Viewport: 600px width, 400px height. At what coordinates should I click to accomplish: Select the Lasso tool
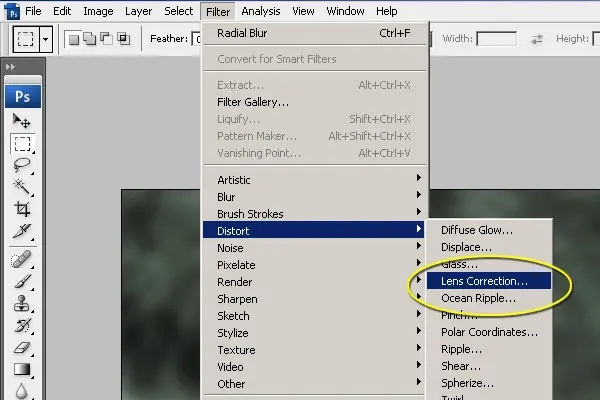22,165
